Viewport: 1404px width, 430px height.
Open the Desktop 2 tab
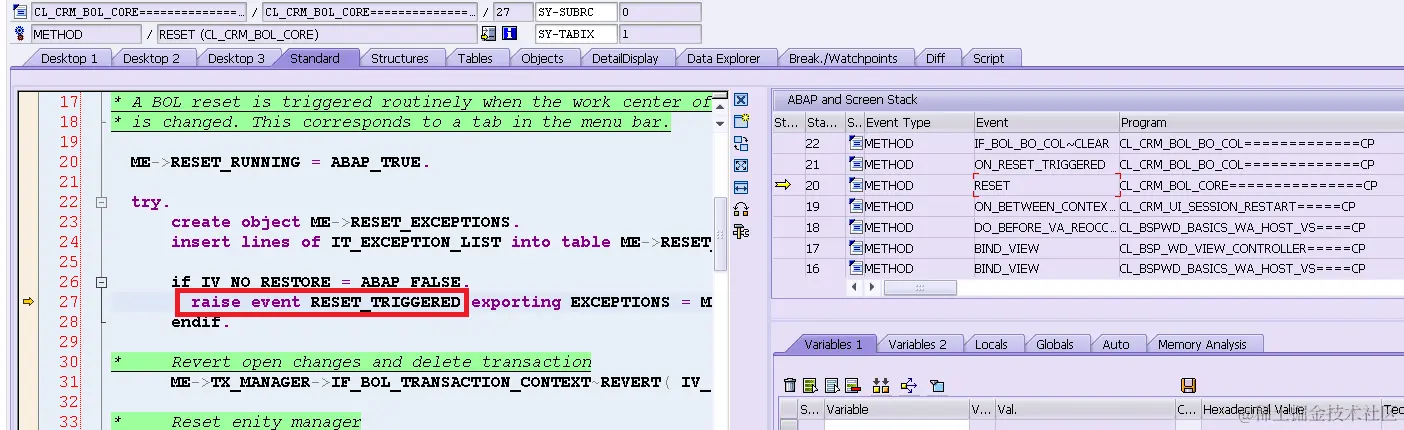152,58
